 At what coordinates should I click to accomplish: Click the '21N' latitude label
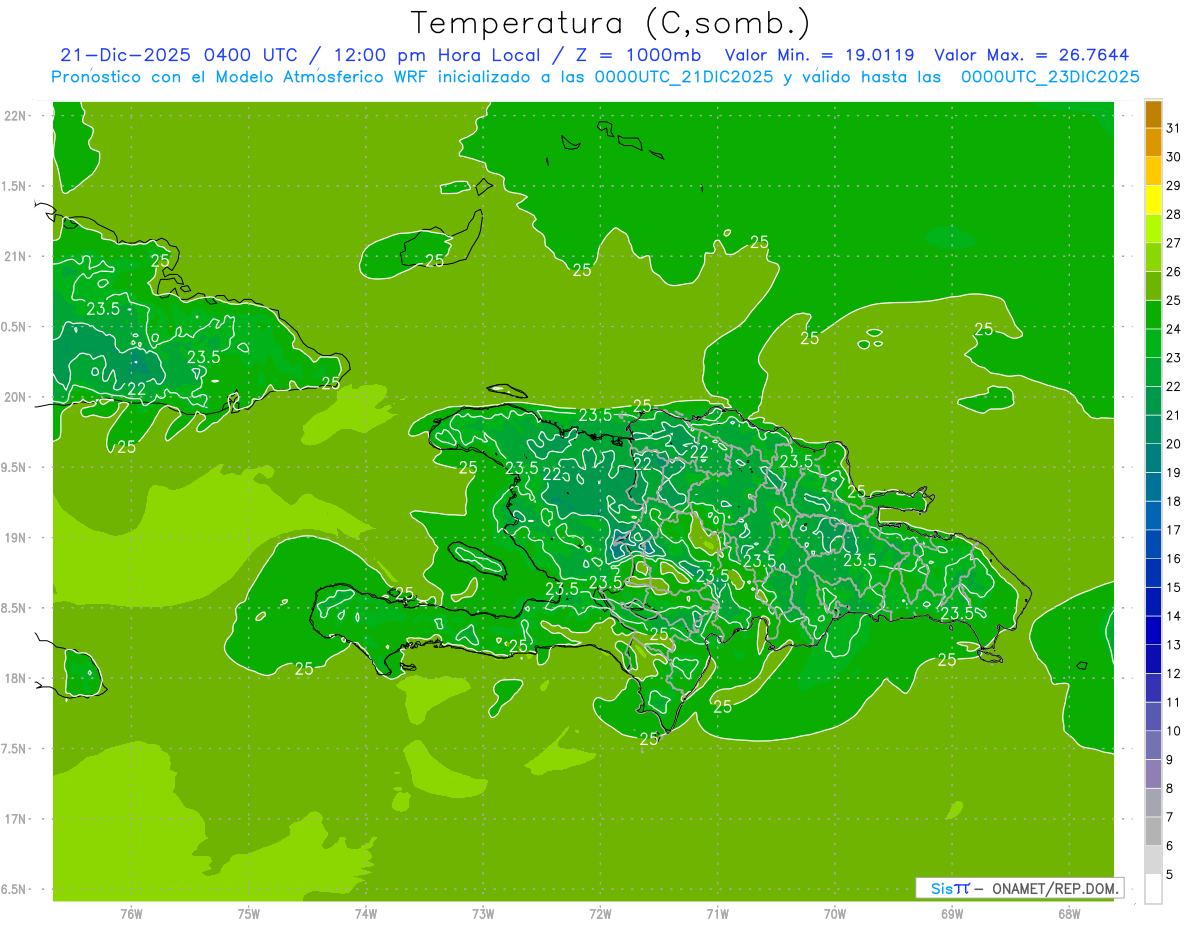click(17, 256)
